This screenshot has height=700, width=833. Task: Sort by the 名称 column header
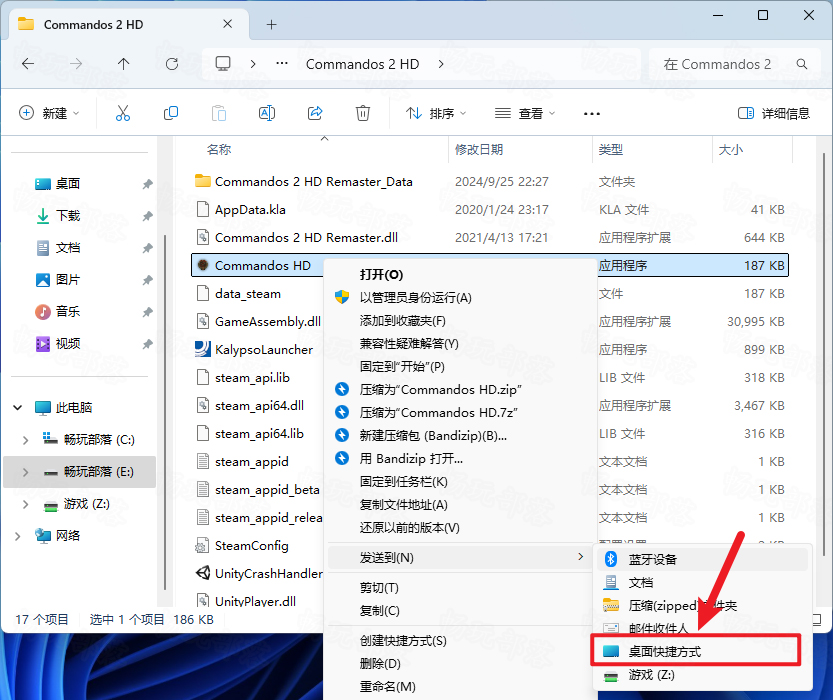[x=219, y=150]
